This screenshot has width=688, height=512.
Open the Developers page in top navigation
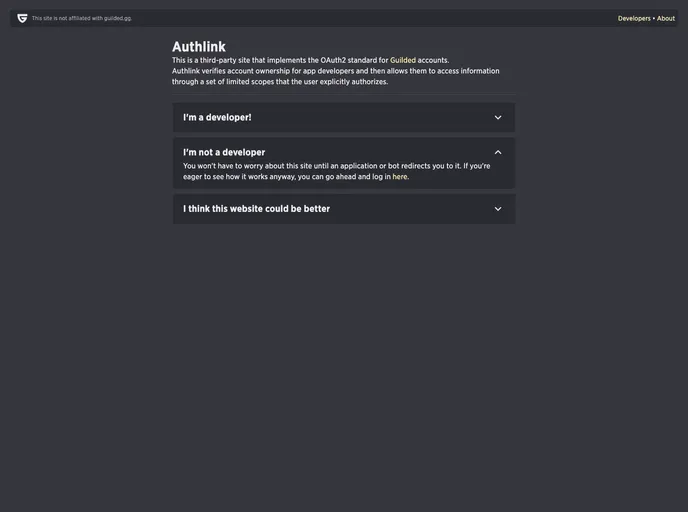(x=634, y=18)
